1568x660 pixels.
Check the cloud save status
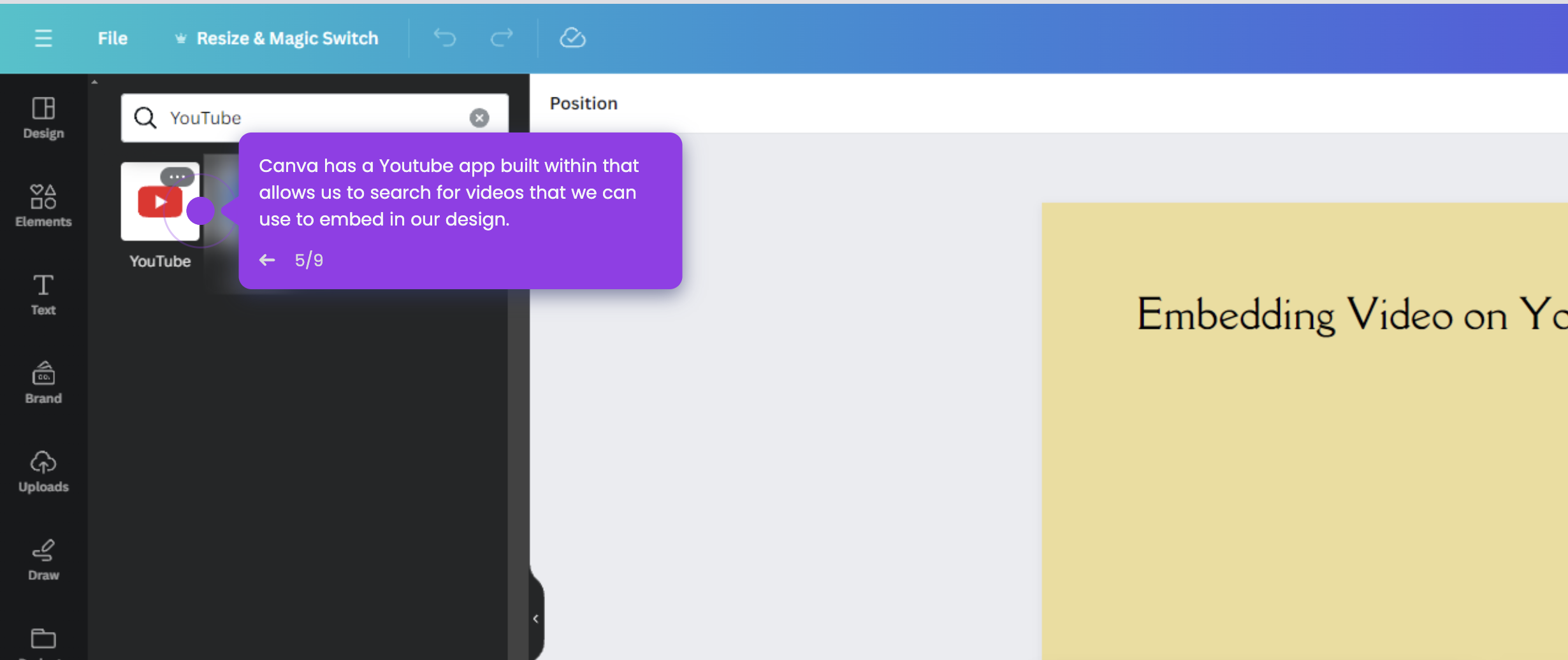572,38
